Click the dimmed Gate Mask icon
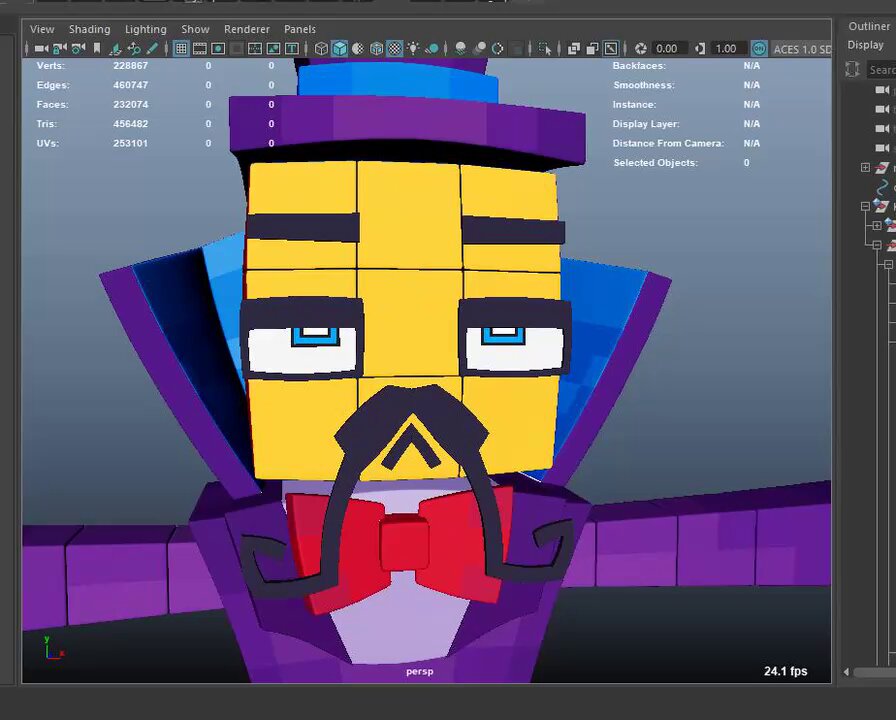Image resolution: width=896 pixels, height=720 pixels. coord(236,49)
